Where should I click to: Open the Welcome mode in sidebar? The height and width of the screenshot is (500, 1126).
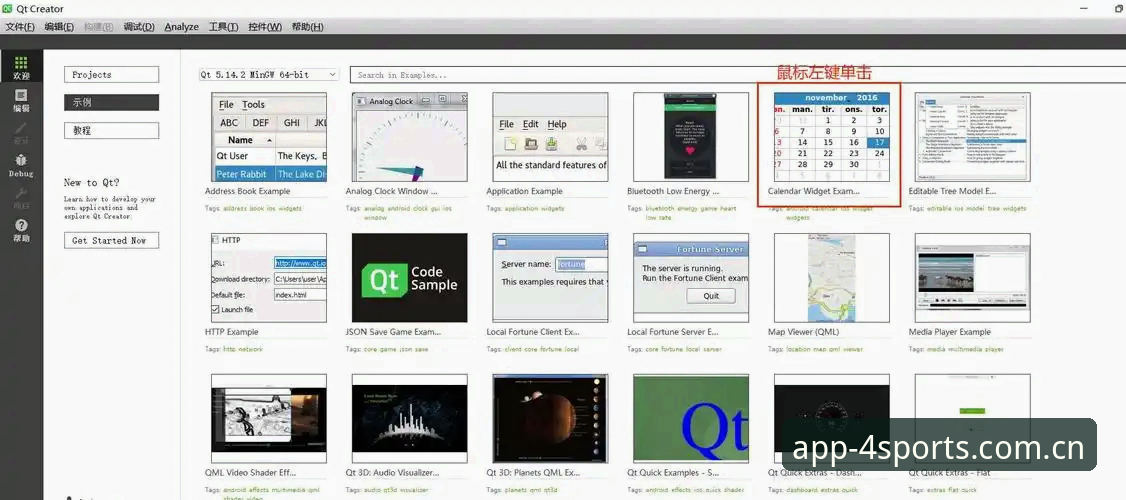[x=22, y=68]
